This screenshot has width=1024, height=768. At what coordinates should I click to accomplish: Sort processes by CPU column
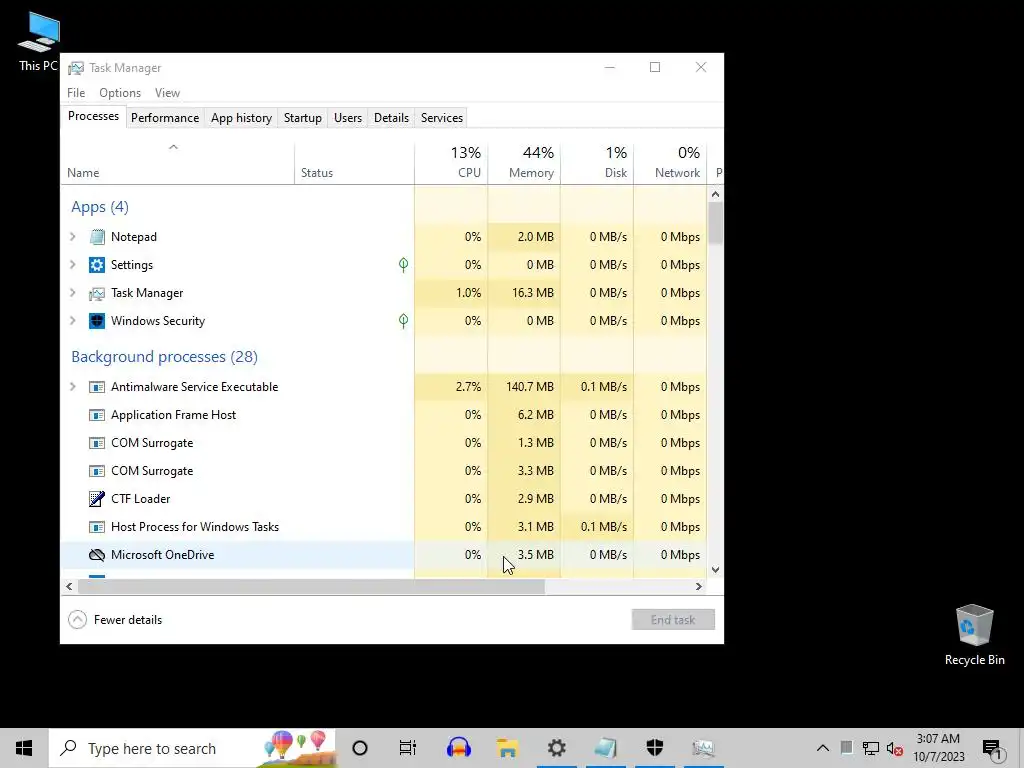click(x=451, y=162)
